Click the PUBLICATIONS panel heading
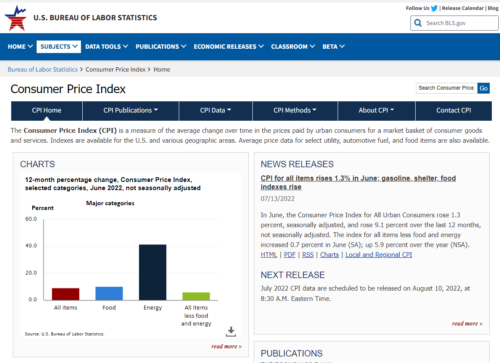The image size is (500, 363). coord(291,353)
